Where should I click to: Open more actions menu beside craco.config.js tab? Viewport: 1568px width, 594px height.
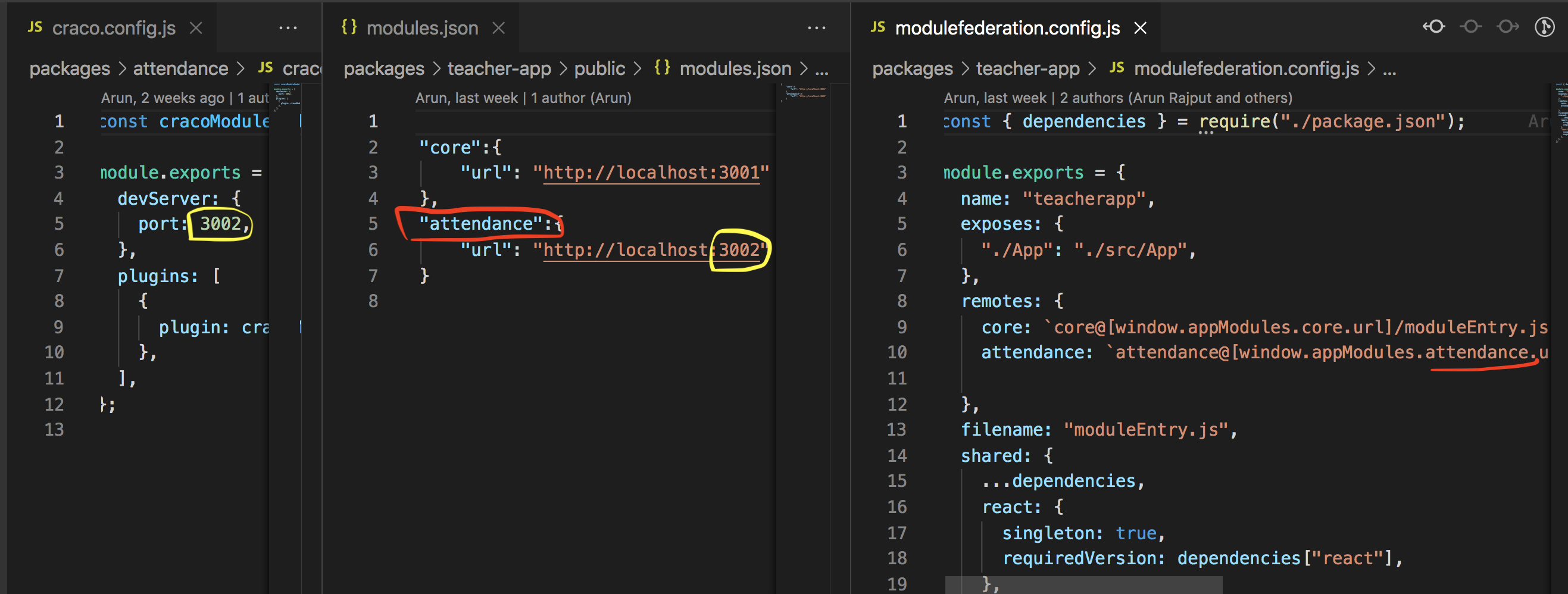click(x=288, y=28)
